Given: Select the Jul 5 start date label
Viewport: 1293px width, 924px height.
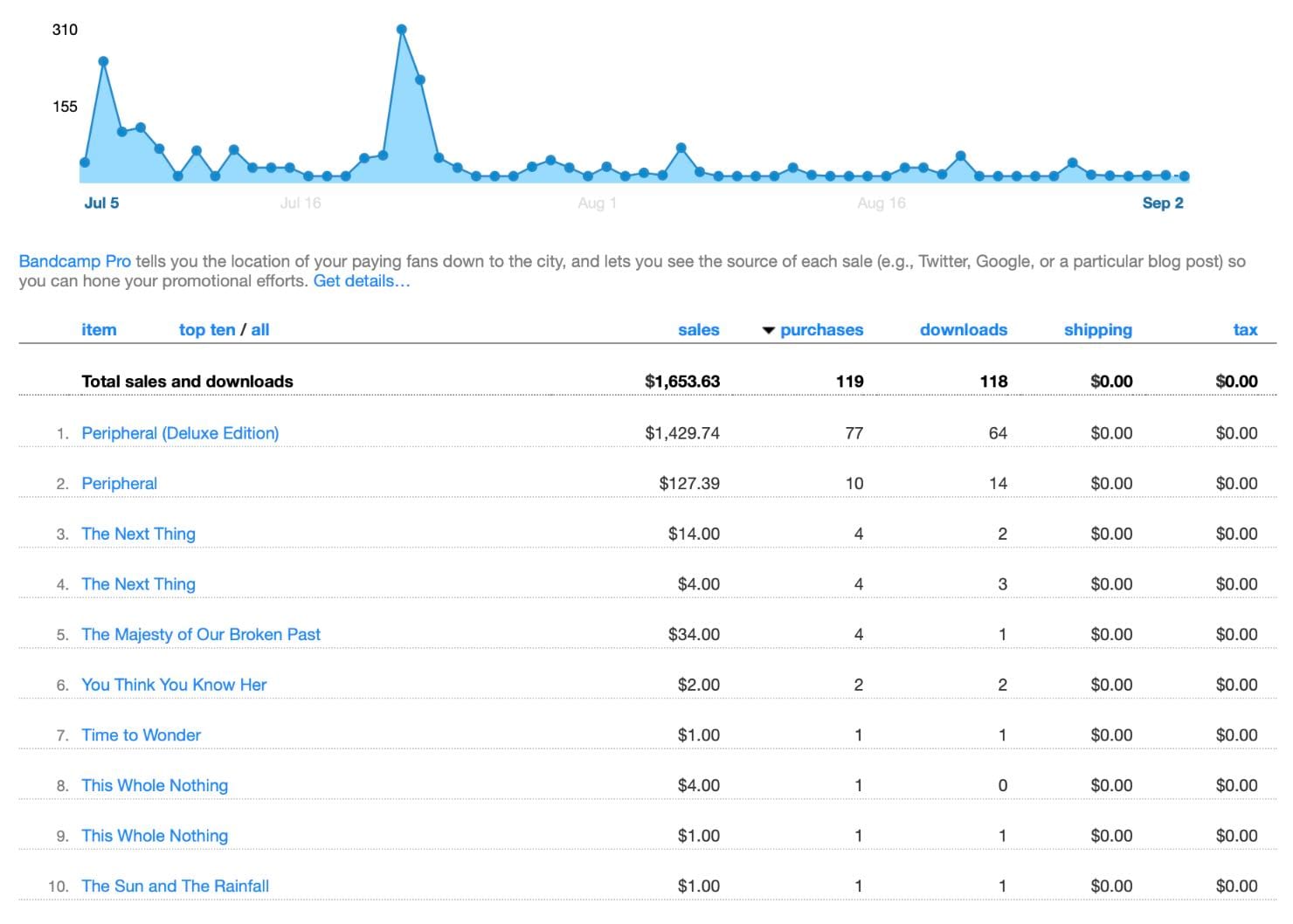Looking at the screenshot, I should (101, 203).
